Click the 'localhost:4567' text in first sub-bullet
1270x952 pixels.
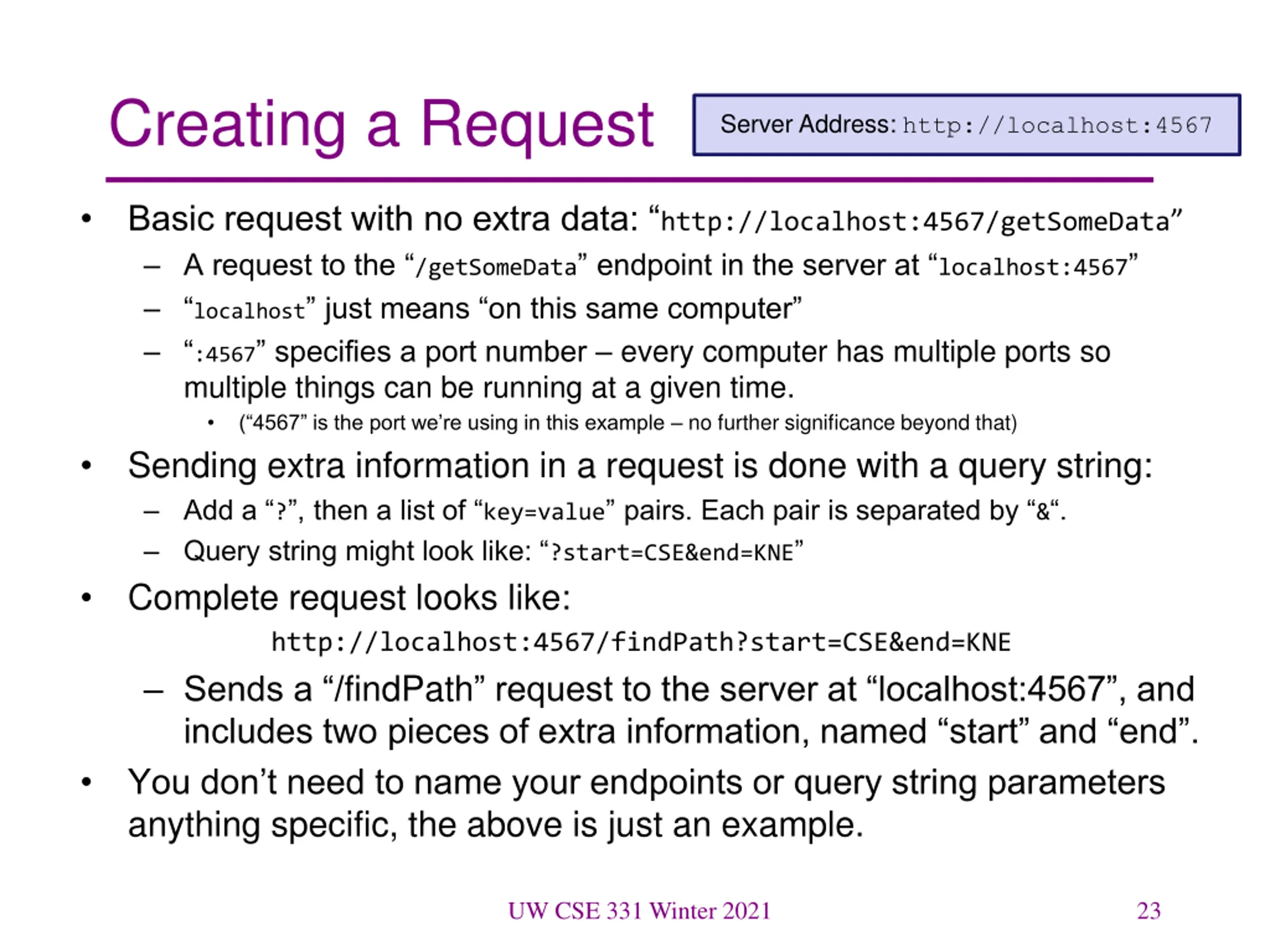pyautogui.click(x=1033, y=267)
